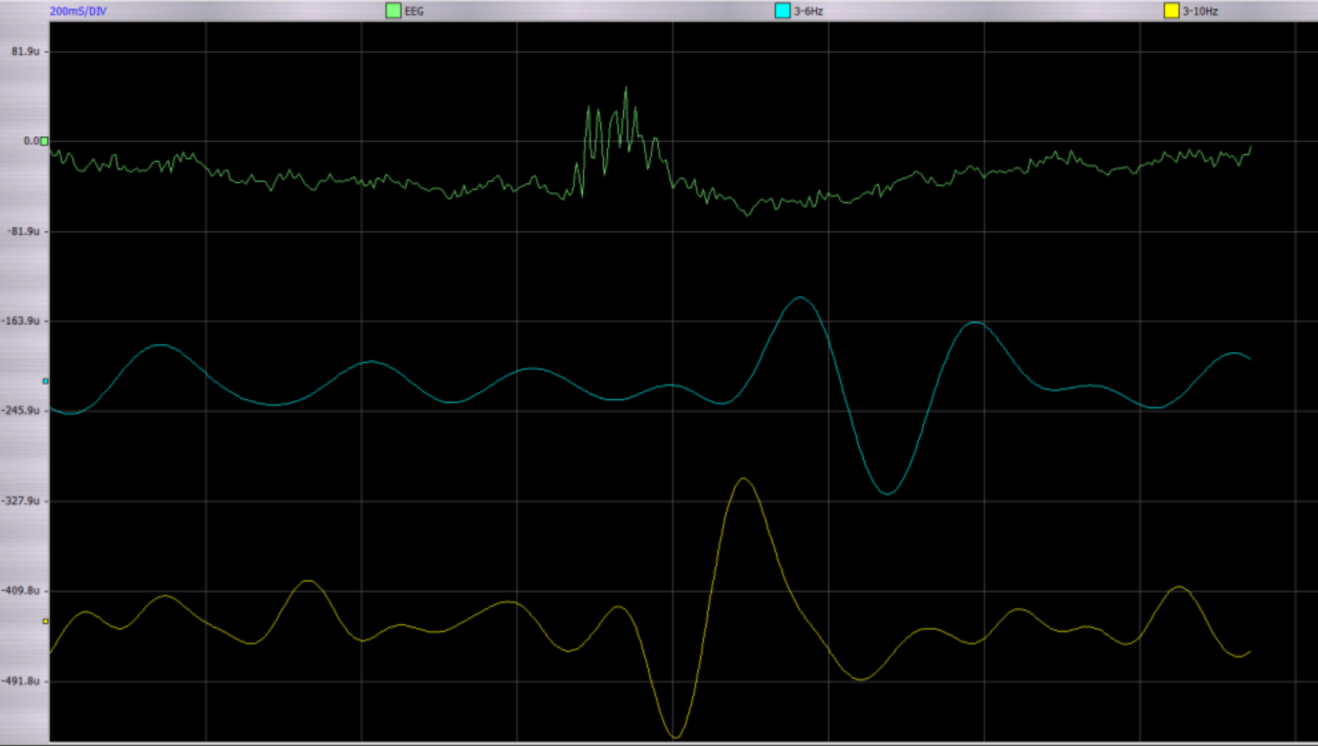The image size is (1318, 746).
Task: Click the green EEG zero-level marker on axis
Action: 44,141
